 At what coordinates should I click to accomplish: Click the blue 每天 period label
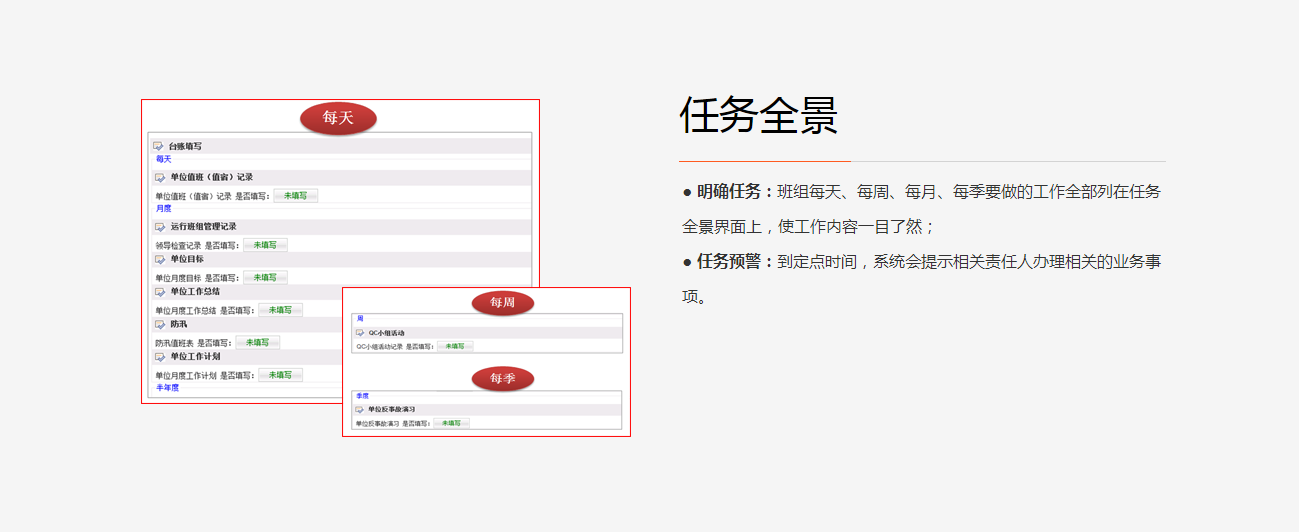[163, 159]
